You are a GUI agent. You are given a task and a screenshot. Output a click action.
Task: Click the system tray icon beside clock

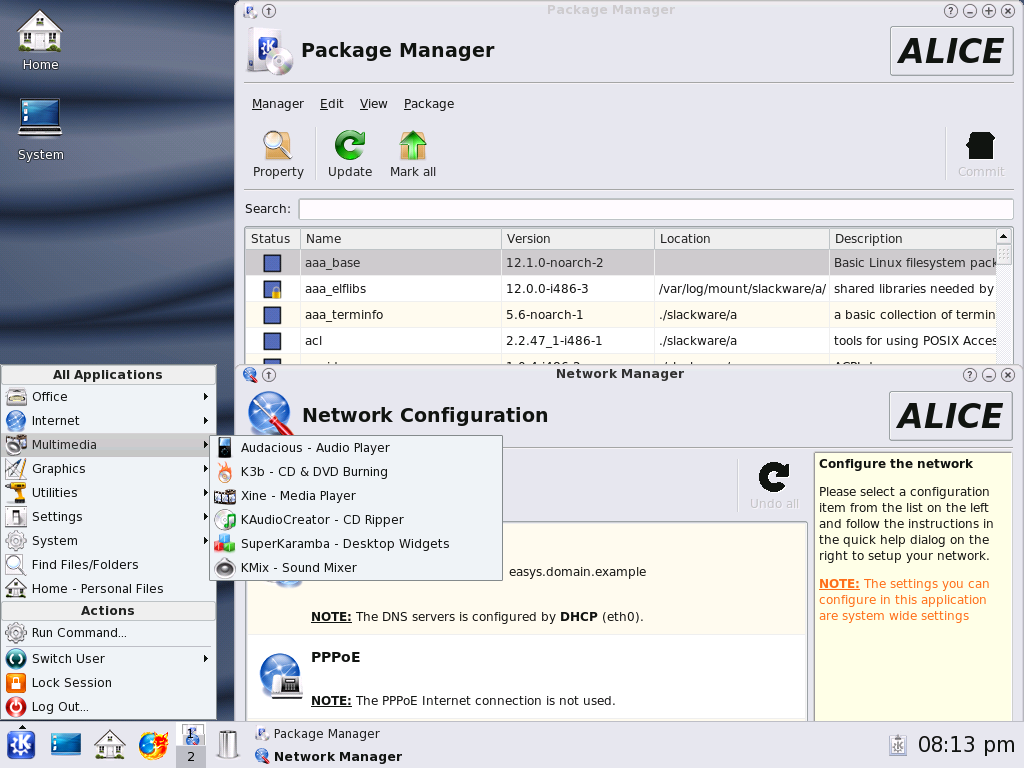(x=899, y=745)
